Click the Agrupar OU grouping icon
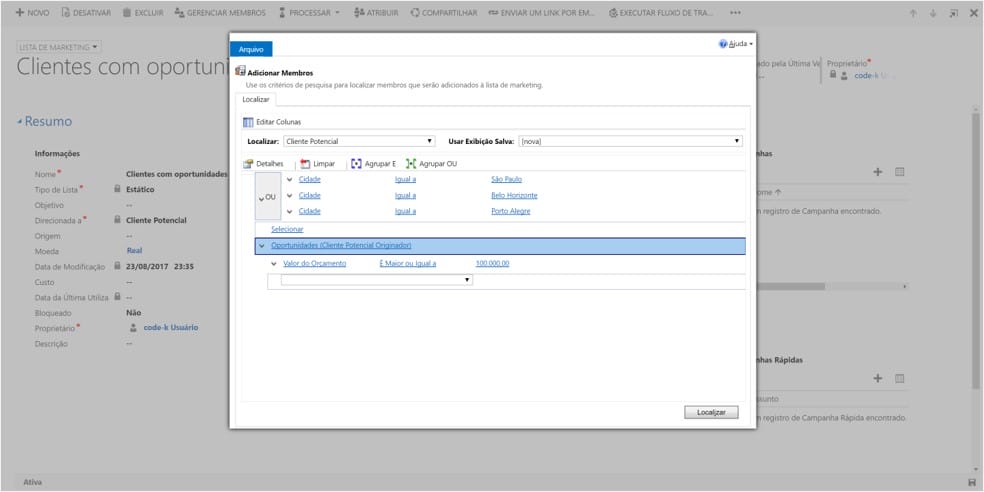 click(x=411, y=163)
